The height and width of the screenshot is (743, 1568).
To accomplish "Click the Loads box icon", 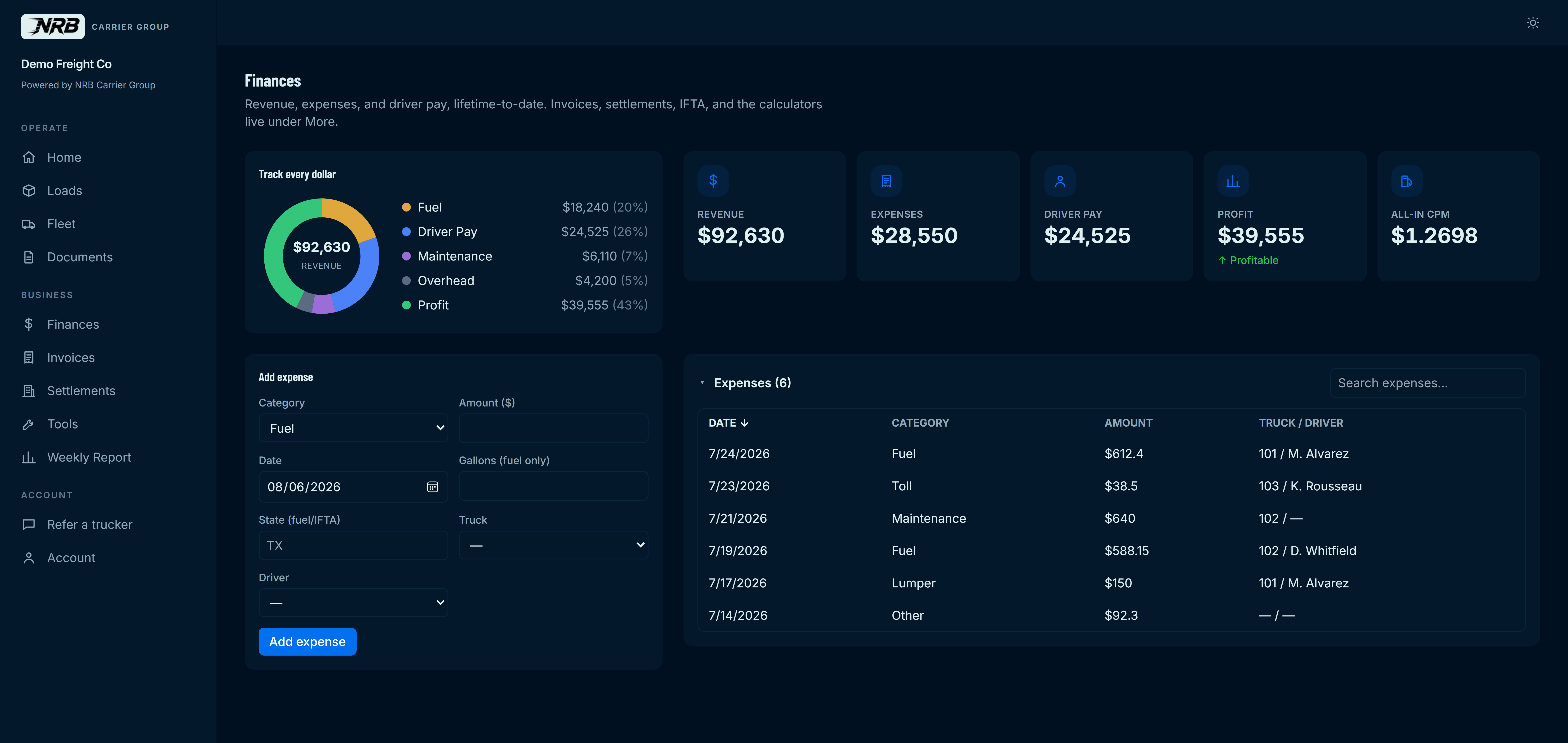I will tap(29, 191).
